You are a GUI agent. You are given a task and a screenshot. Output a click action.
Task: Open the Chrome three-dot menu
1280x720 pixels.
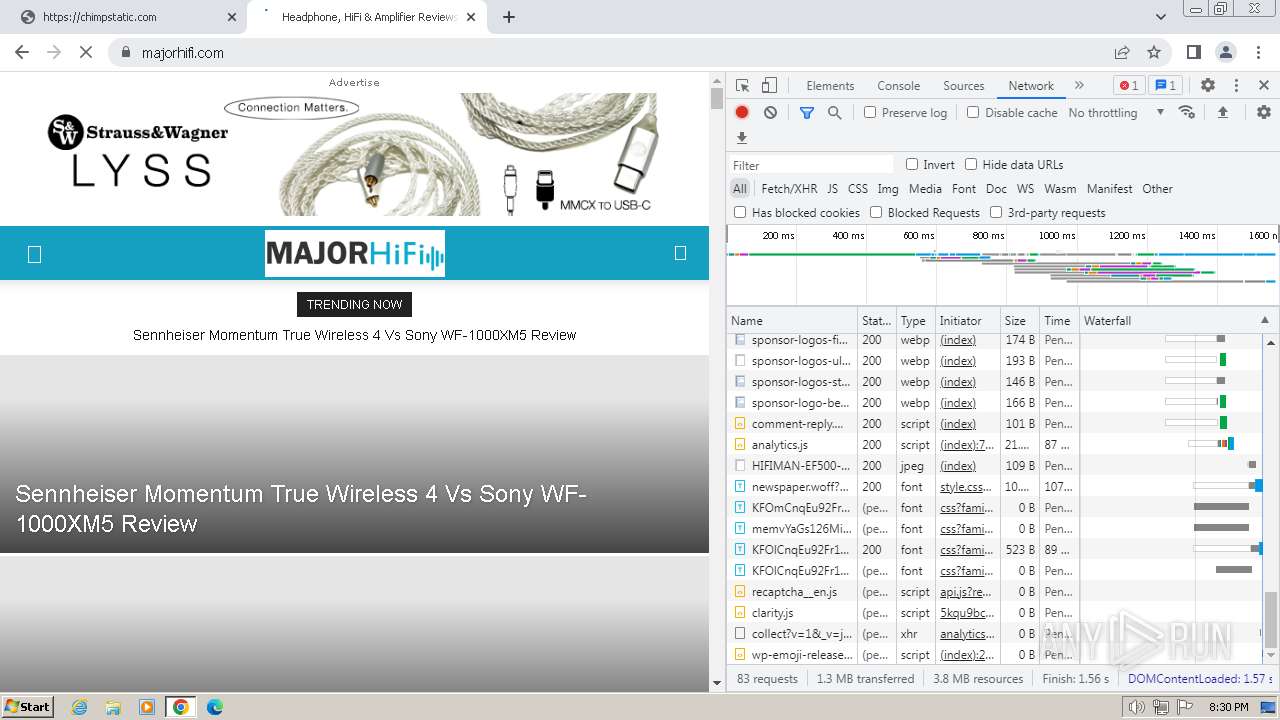pos(1258,53)
